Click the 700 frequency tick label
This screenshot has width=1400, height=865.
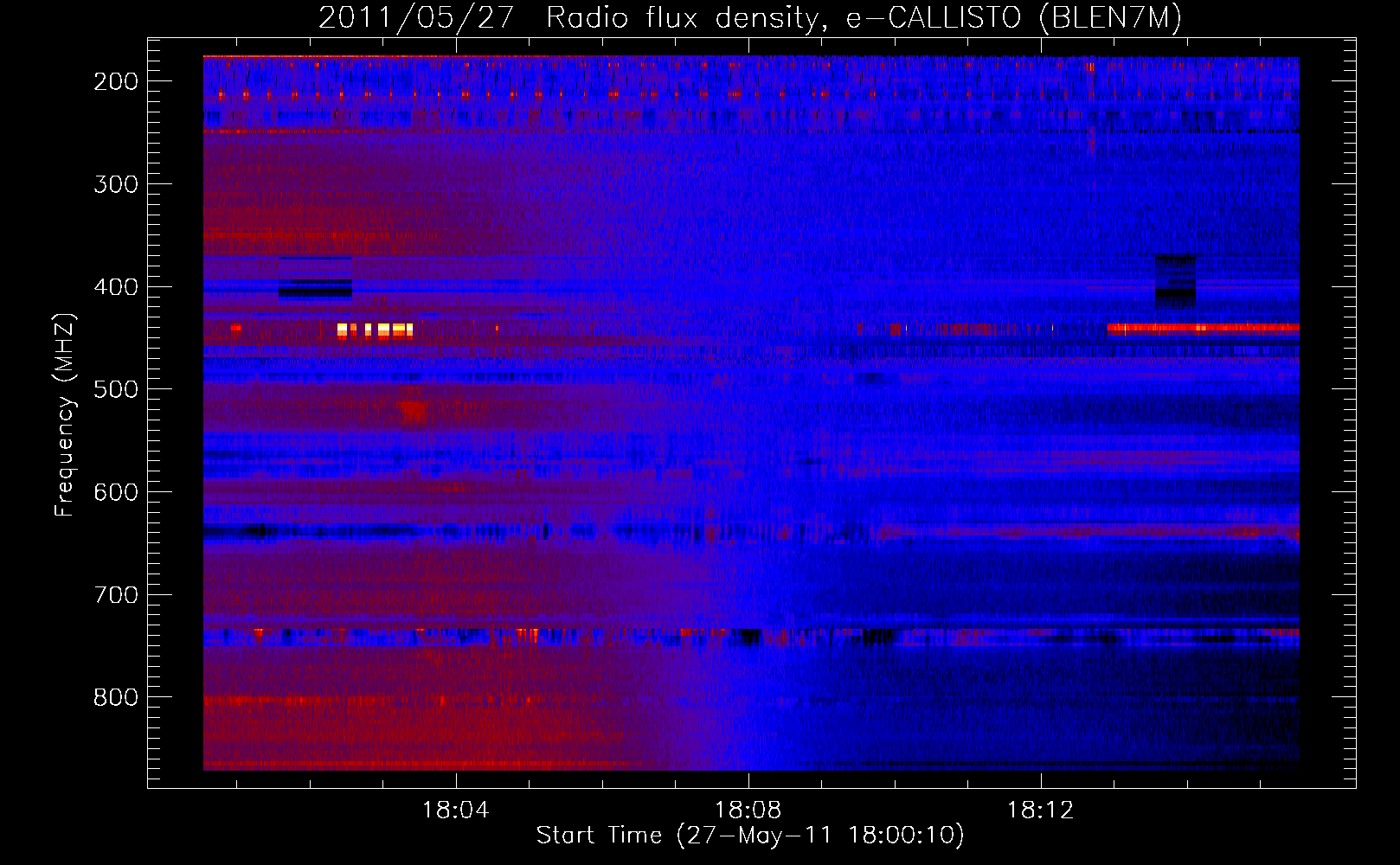116,595
